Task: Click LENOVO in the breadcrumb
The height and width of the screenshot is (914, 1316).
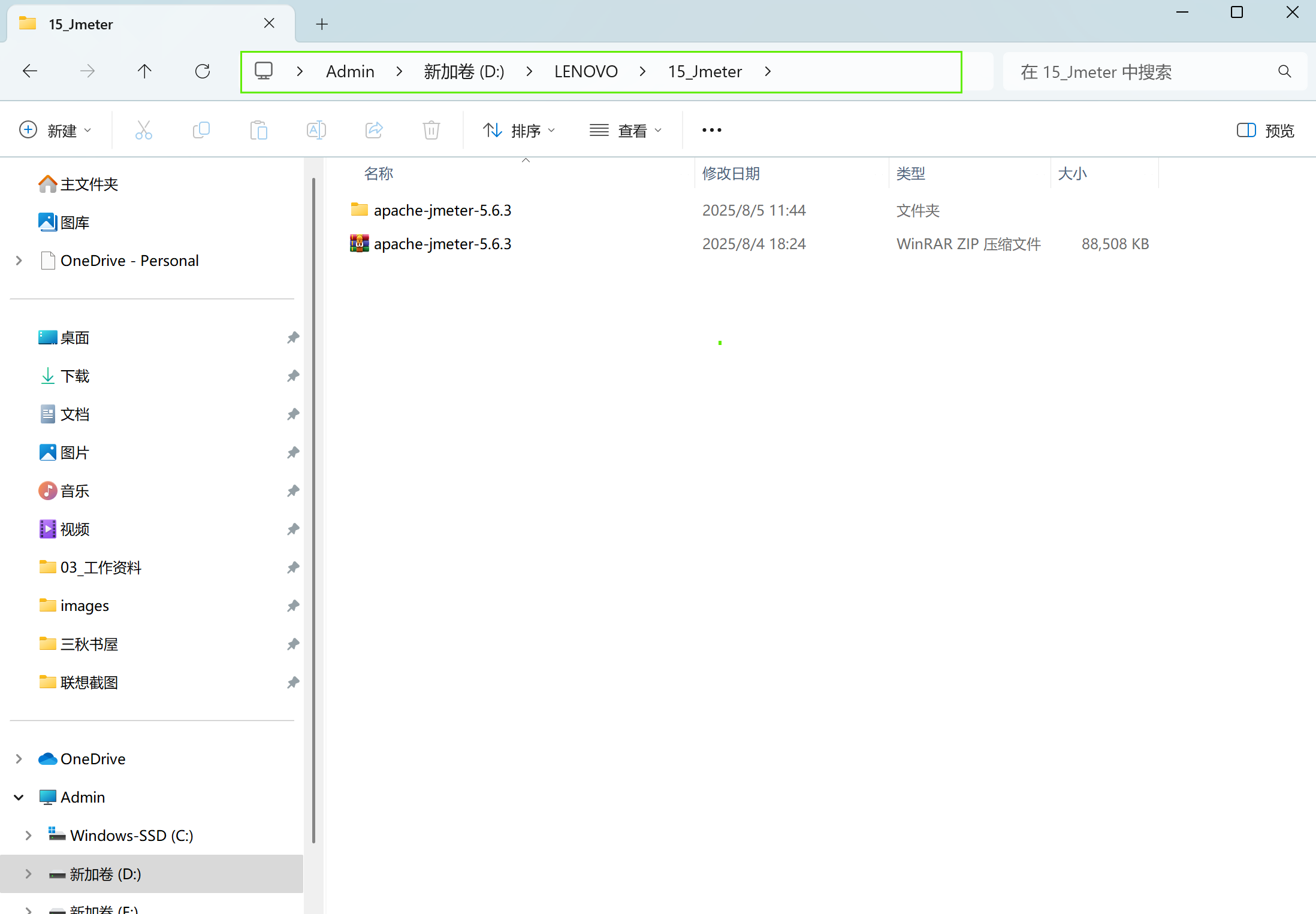Action: click(586, 72)
